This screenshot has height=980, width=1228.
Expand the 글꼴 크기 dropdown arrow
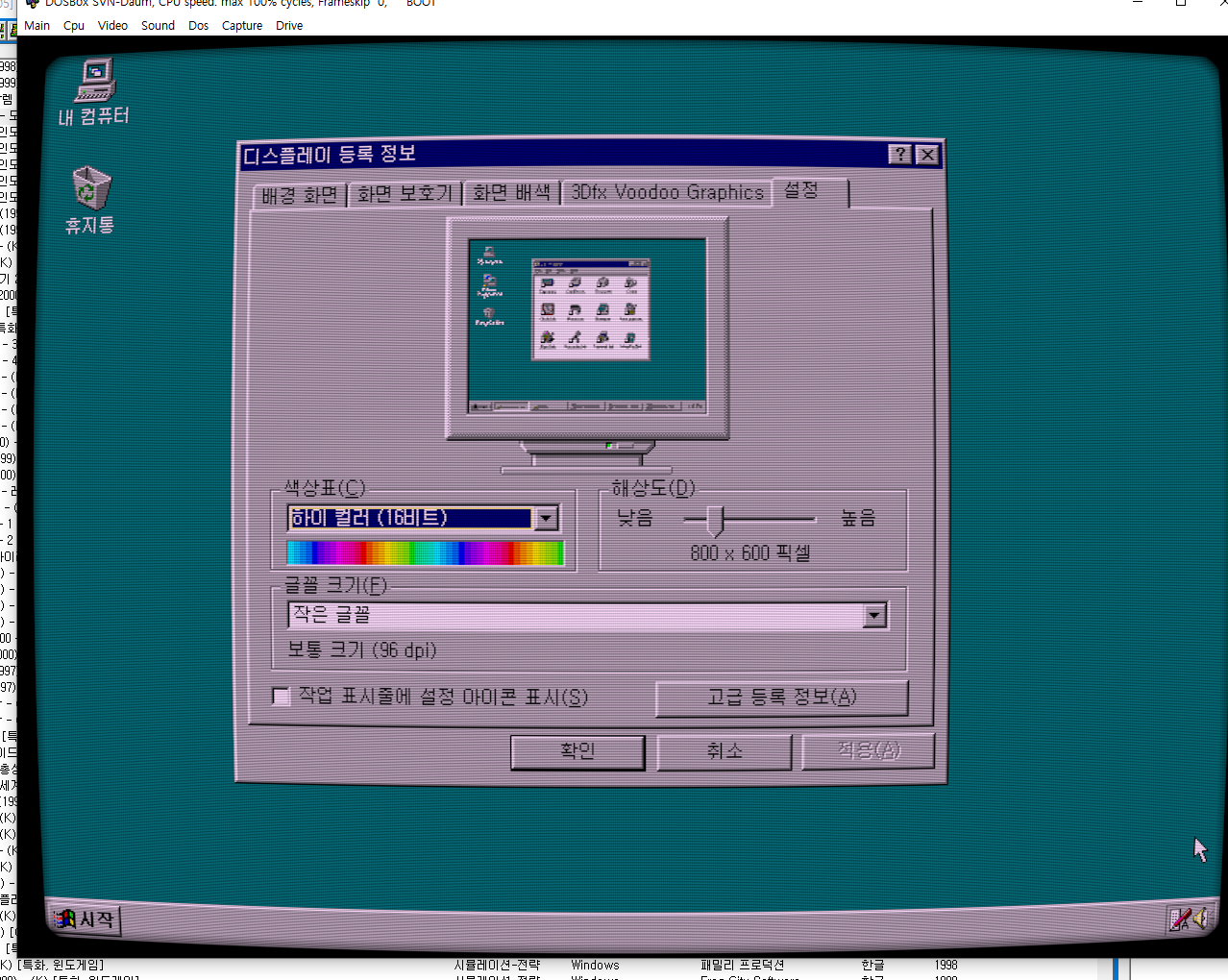click(x=874, y=615)
